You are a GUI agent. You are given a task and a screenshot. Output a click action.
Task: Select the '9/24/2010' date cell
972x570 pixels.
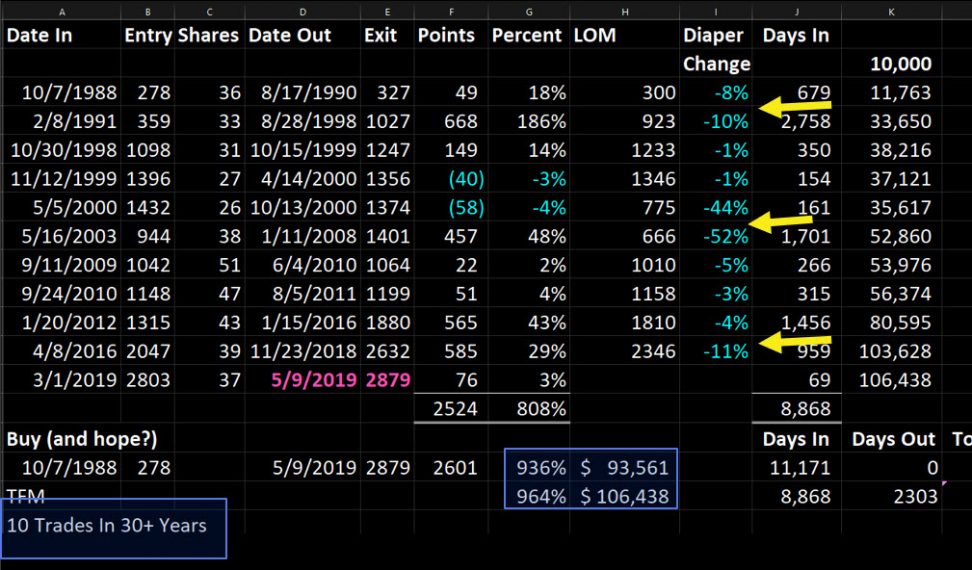pos(61,293)
